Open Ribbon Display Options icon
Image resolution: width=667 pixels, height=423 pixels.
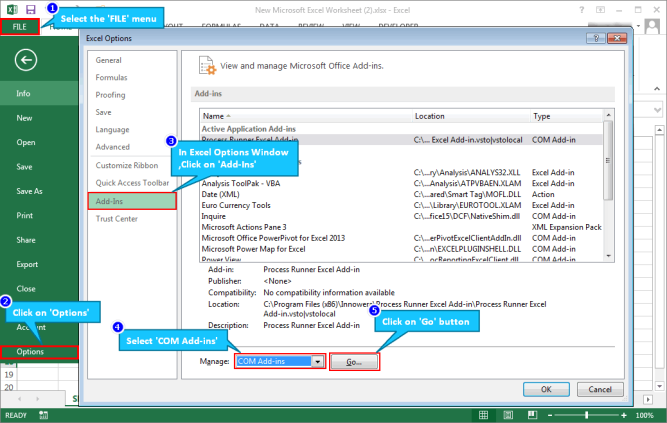pos(600,10)
